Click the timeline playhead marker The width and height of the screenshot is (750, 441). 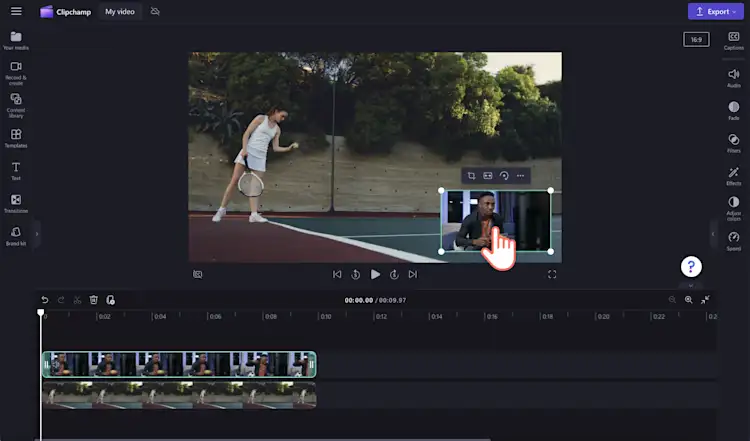[41, 312]
